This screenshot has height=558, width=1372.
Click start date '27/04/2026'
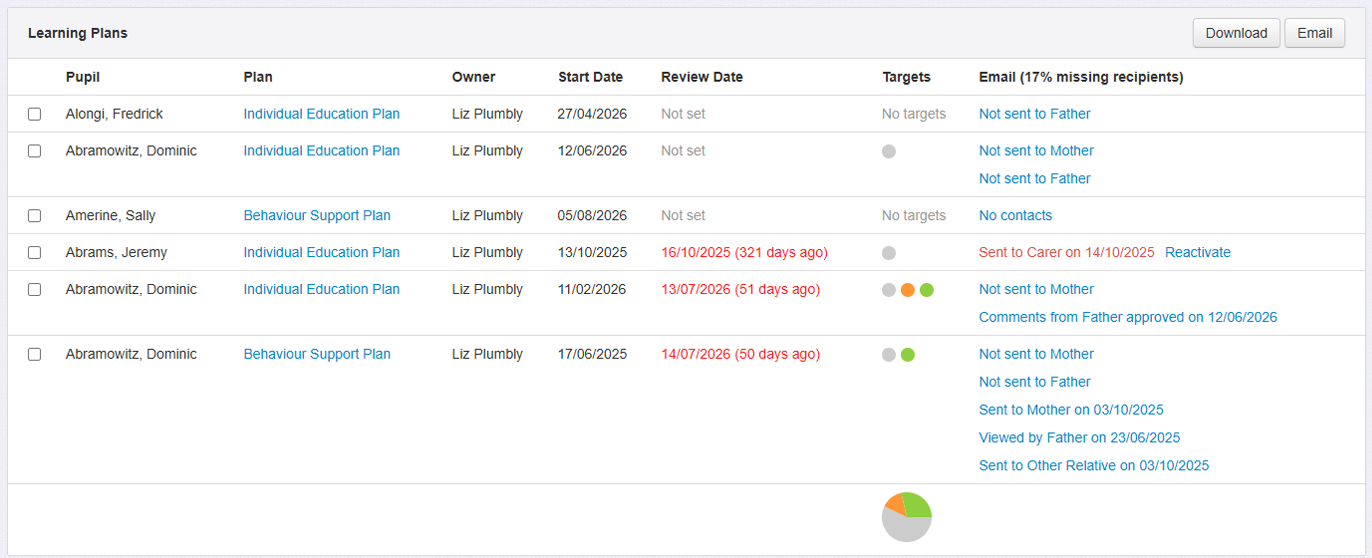[592, 114]
